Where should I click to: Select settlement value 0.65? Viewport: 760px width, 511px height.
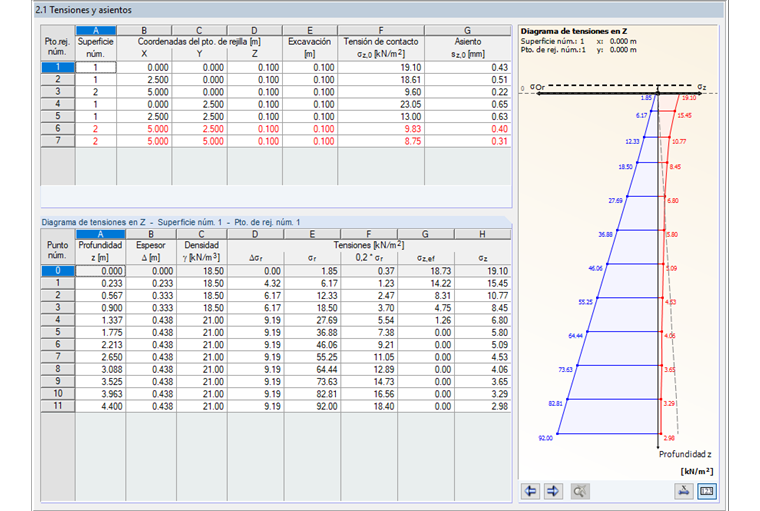[x=468, y=104]
